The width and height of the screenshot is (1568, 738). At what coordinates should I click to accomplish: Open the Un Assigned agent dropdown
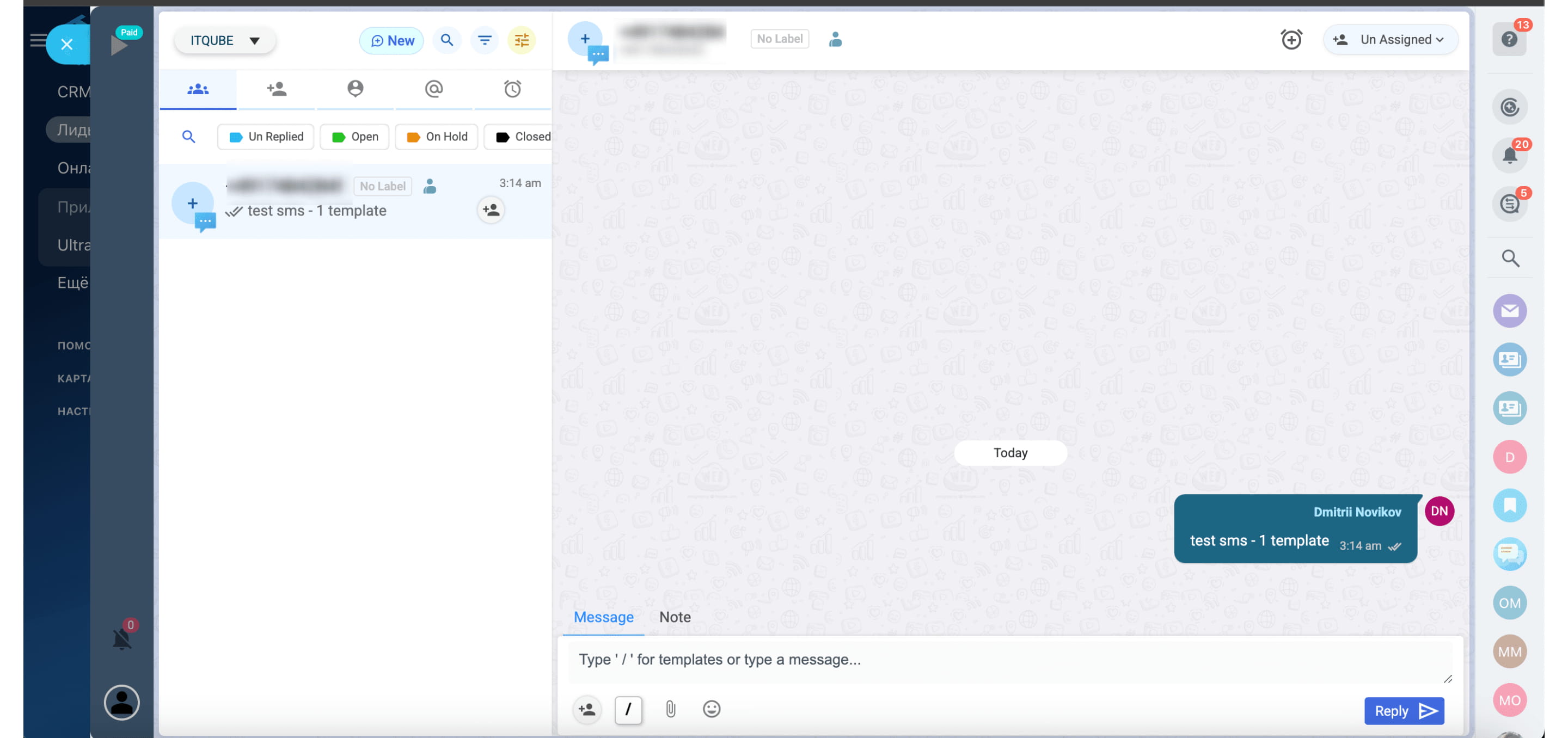(x=1392, y=40)
